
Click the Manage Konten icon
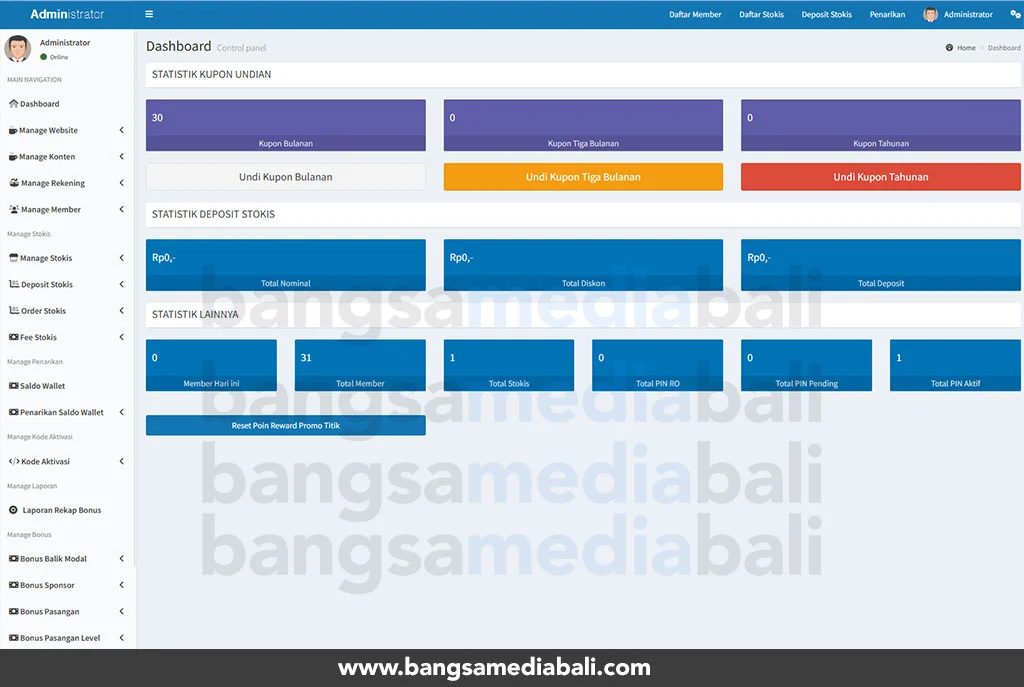[13, 157]
